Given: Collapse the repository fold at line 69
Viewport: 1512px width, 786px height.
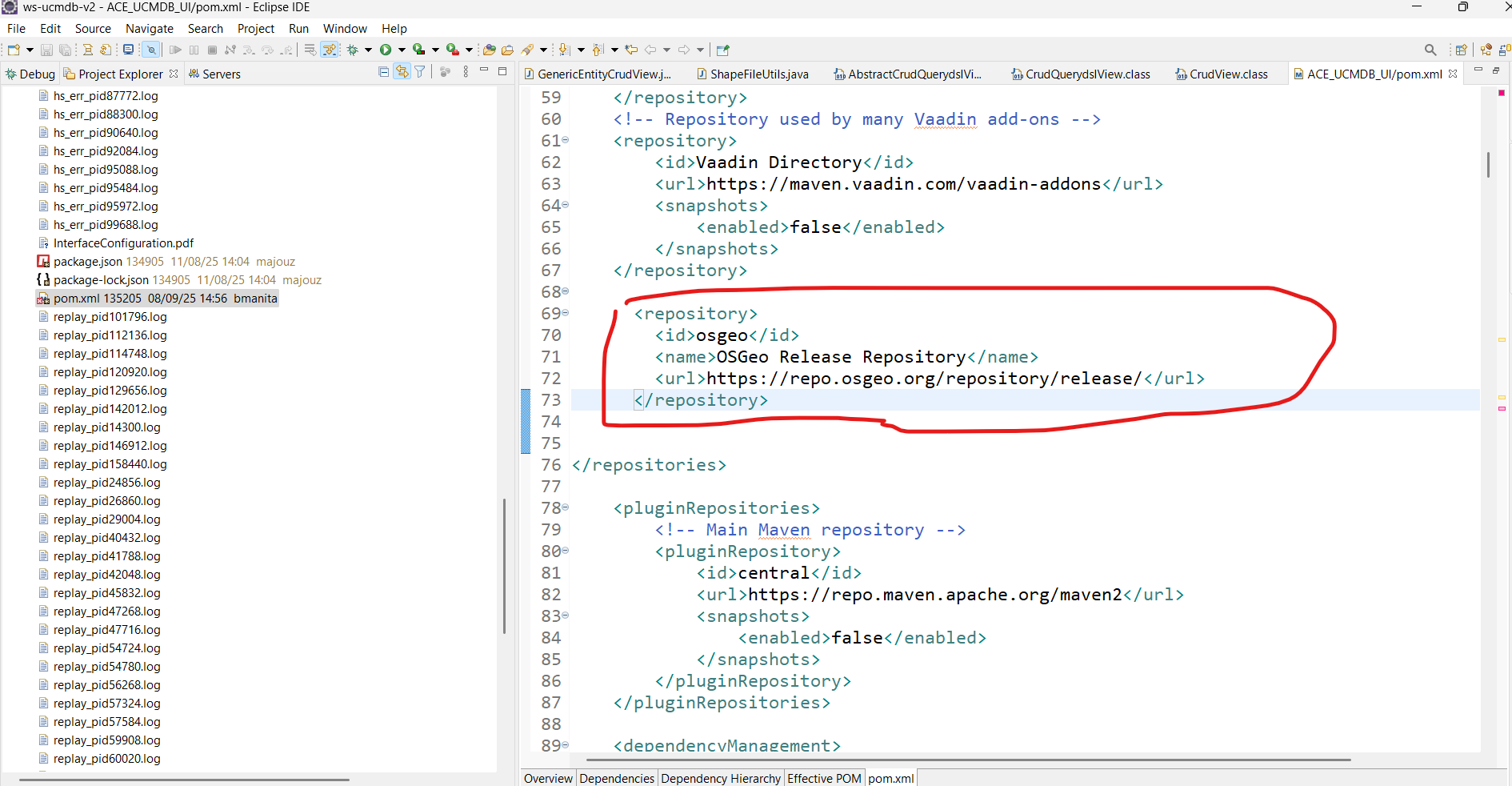Looking at the screenshot, I should [566, 313].
